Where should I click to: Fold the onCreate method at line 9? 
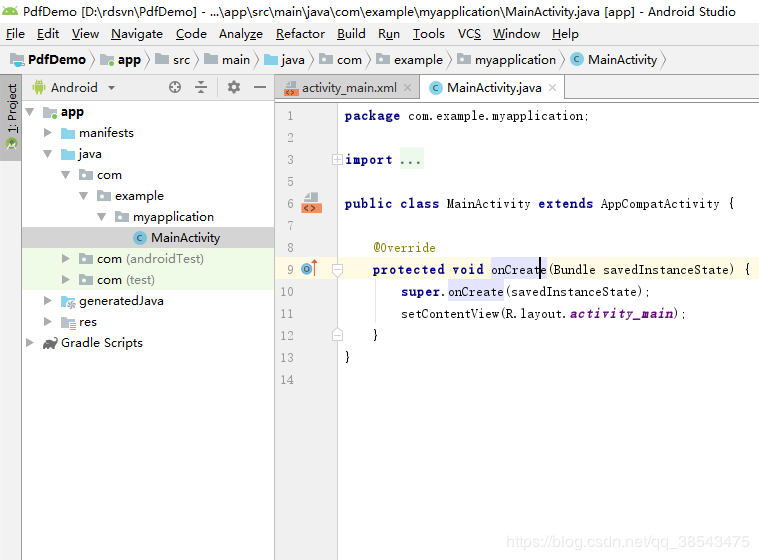tap(337, 270)
